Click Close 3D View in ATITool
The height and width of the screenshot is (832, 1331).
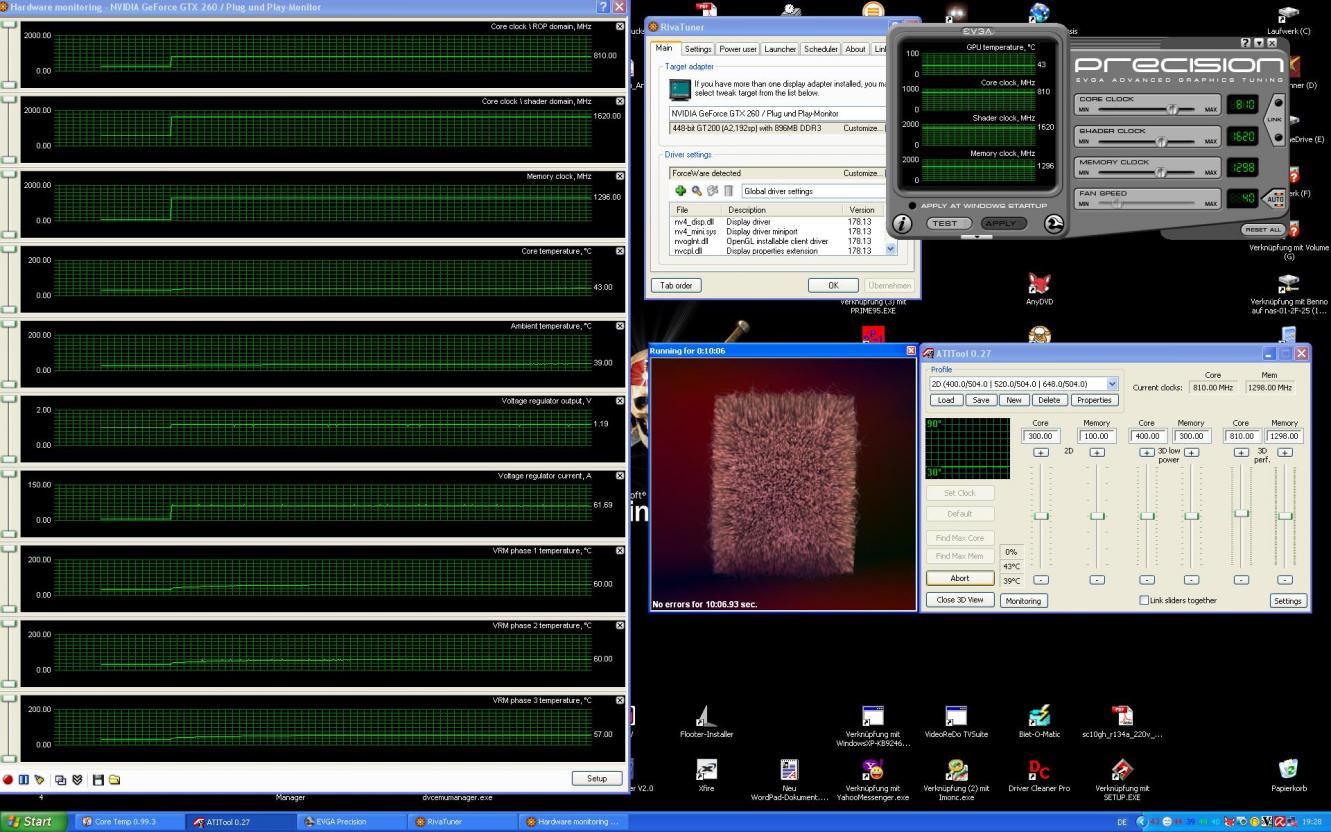point(960,600)
